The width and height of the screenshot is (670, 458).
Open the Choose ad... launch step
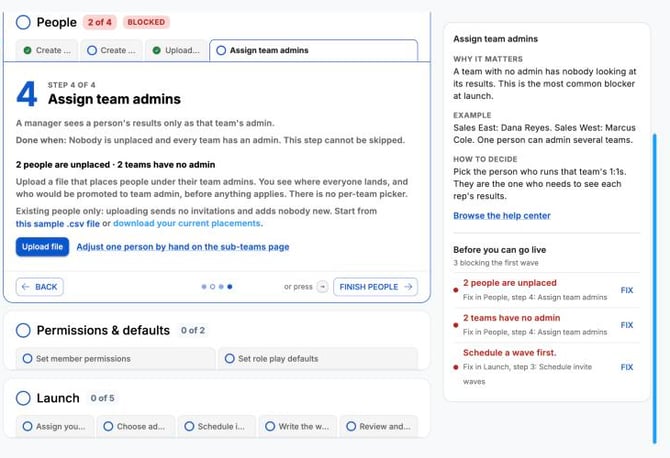(x=136, y=426)
